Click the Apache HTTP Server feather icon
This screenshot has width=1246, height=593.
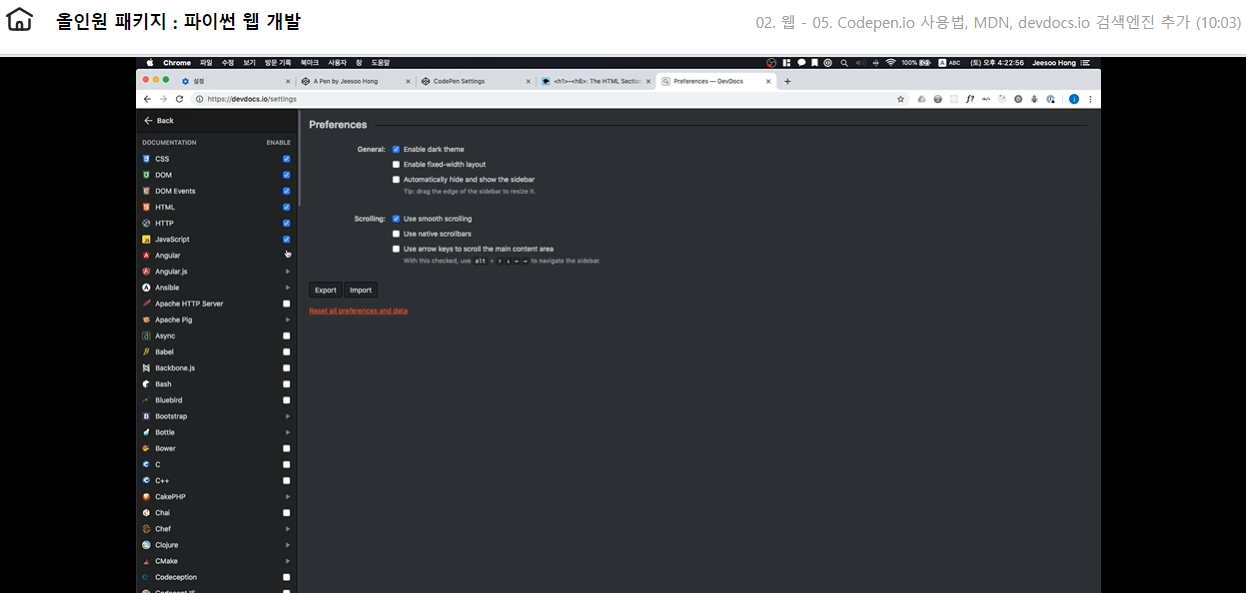[146, 303]
